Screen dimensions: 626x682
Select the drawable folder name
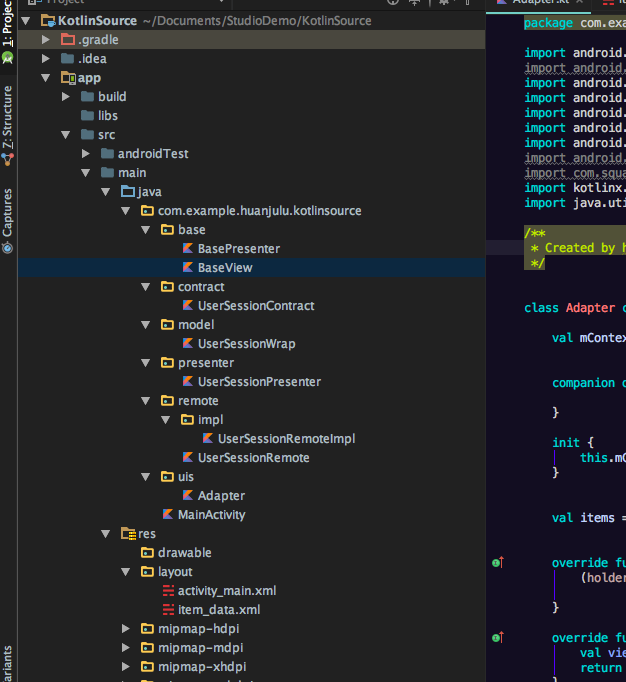tap(184, 553)
